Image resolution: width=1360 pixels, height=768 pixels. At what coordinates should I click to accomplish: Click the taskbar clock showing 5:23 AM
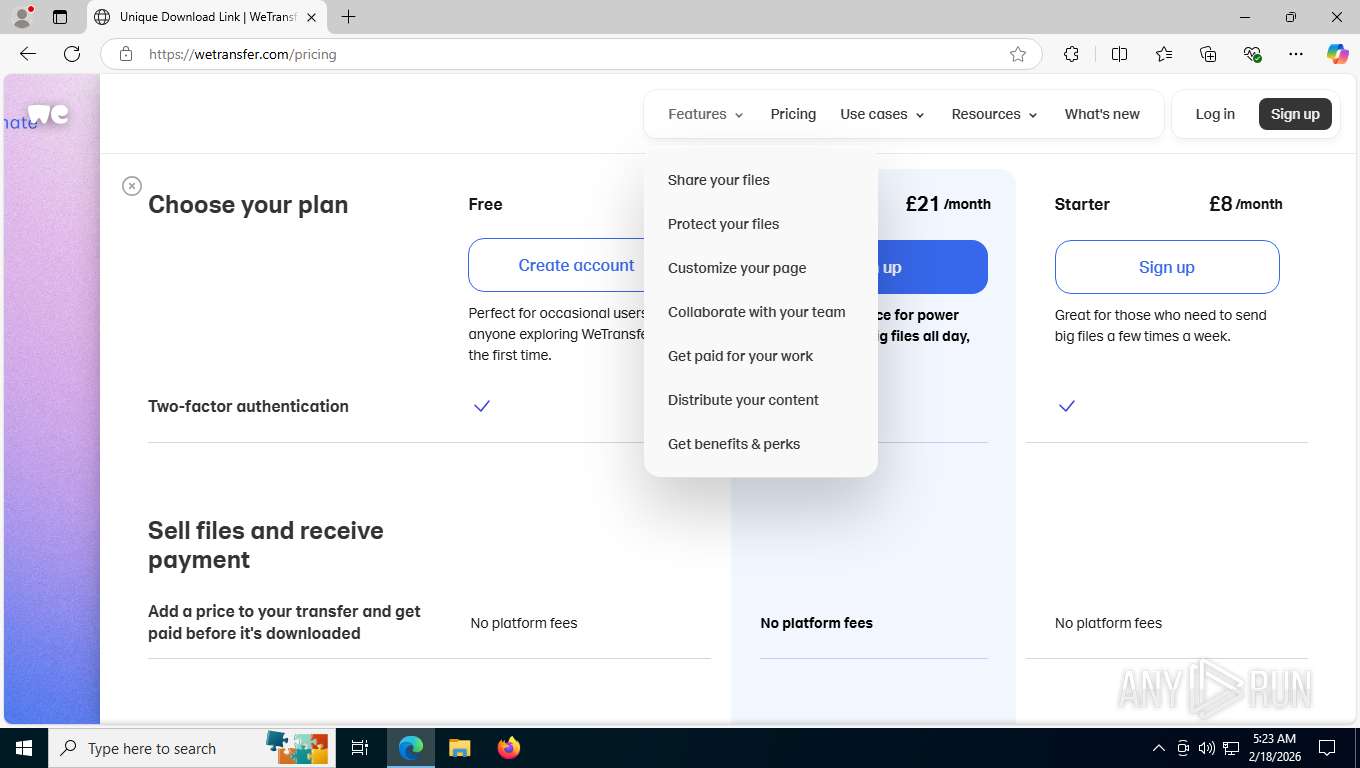(1274, 748)
